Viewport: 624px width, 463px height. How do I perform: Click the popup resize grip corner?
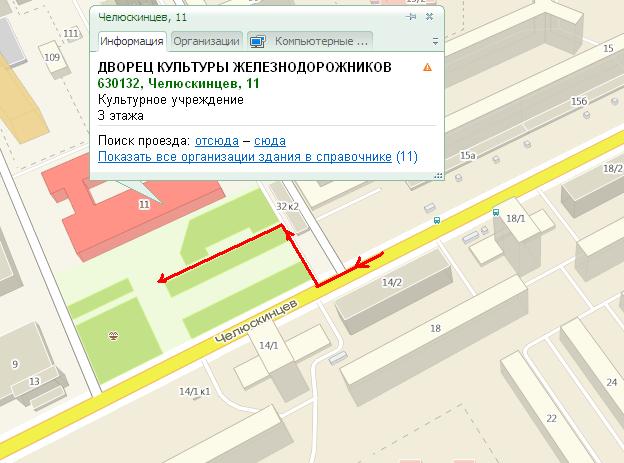439,175
